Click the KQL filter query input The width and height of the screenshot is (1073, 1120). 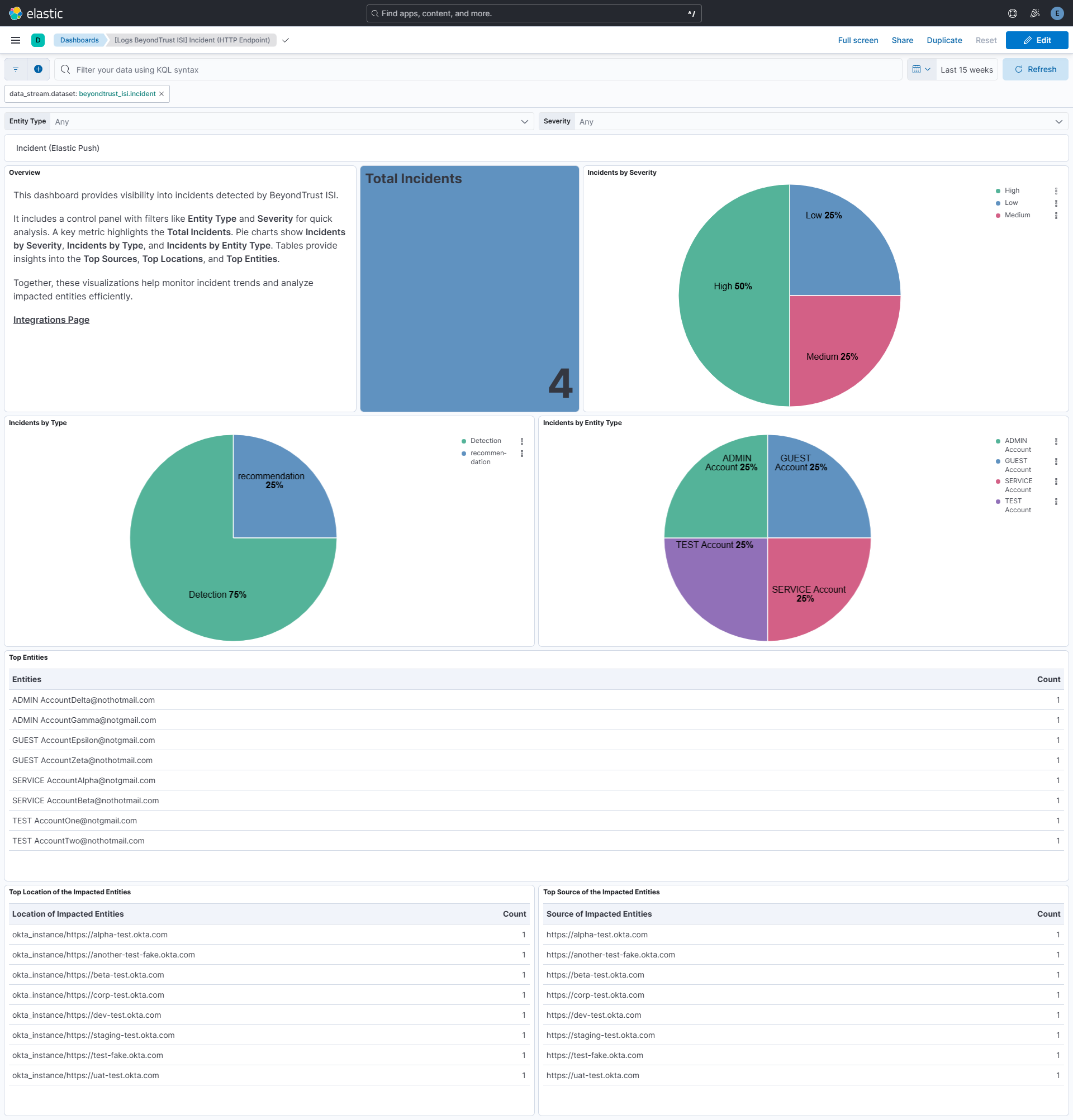[x=478, y=69]
